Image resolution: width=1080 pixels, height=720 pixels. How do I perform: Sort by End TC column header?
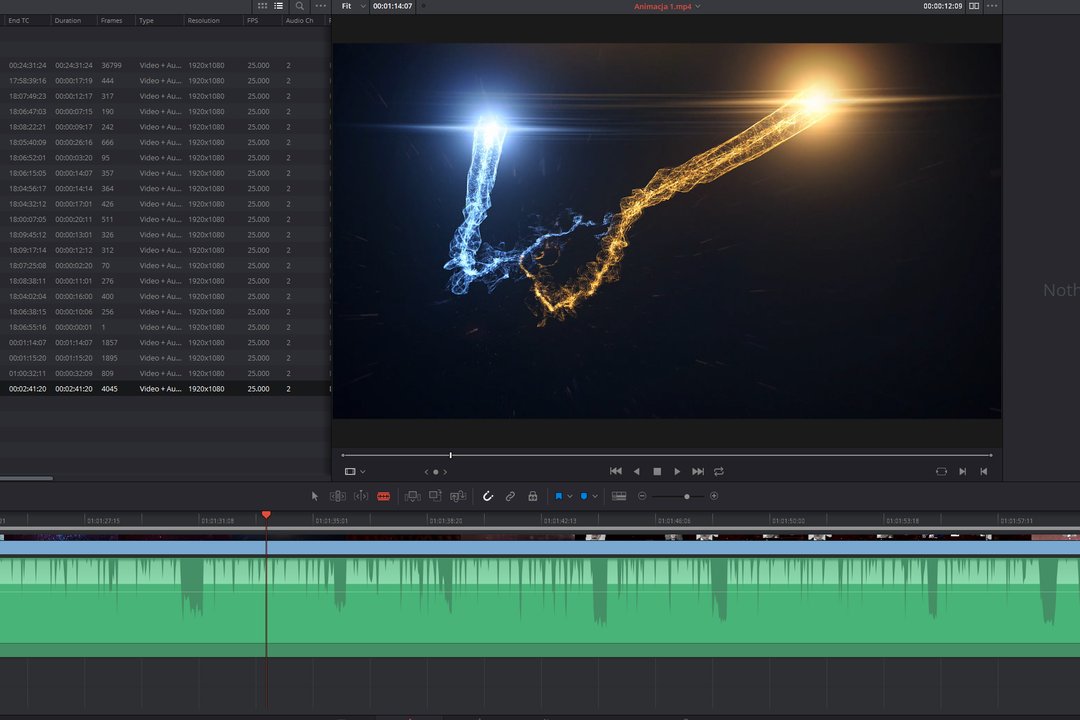[19, 21]
